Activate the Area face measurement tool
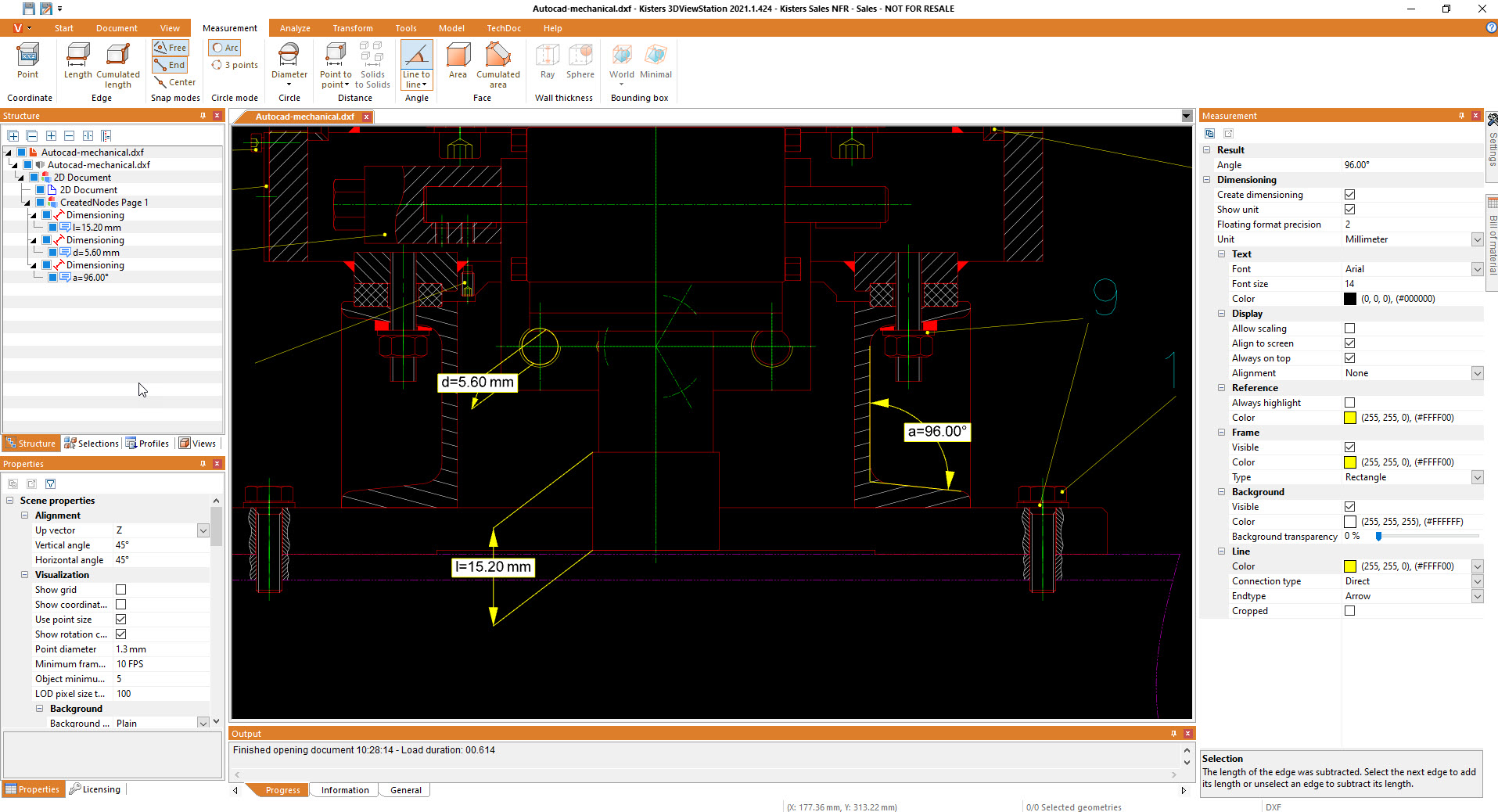The width and height of the screenshot is (1498, 812). point(458,62)
